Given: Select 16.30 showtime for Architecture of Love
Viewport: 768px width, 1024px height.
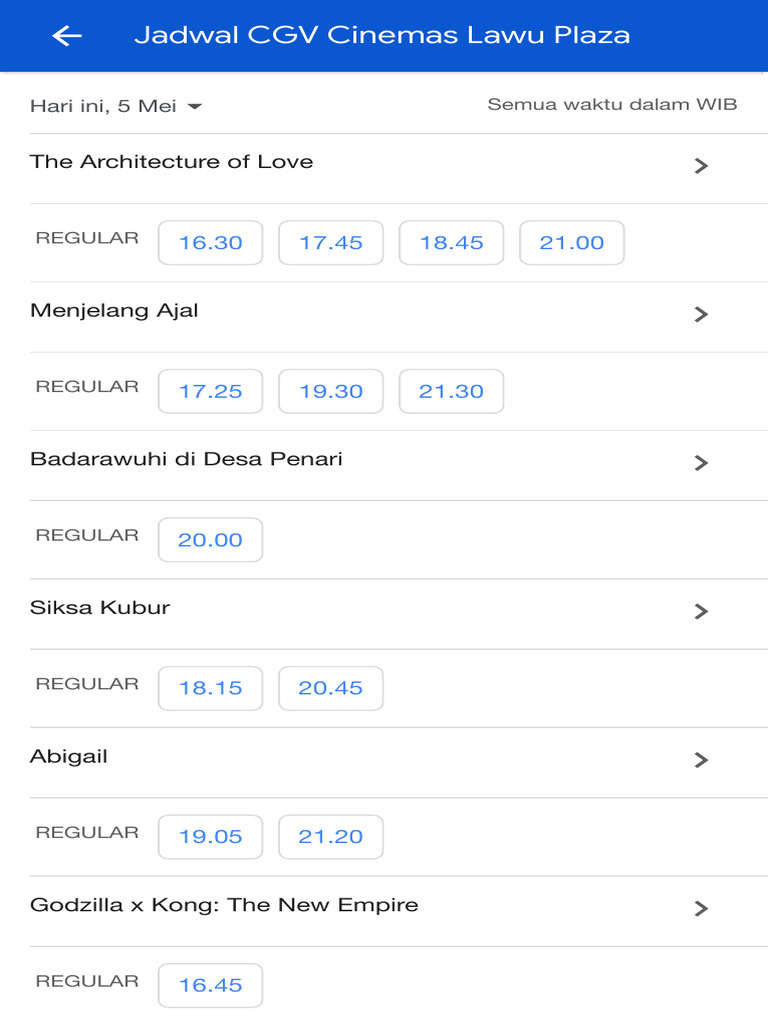Looking at the screenshot, I should click(210, 243).
